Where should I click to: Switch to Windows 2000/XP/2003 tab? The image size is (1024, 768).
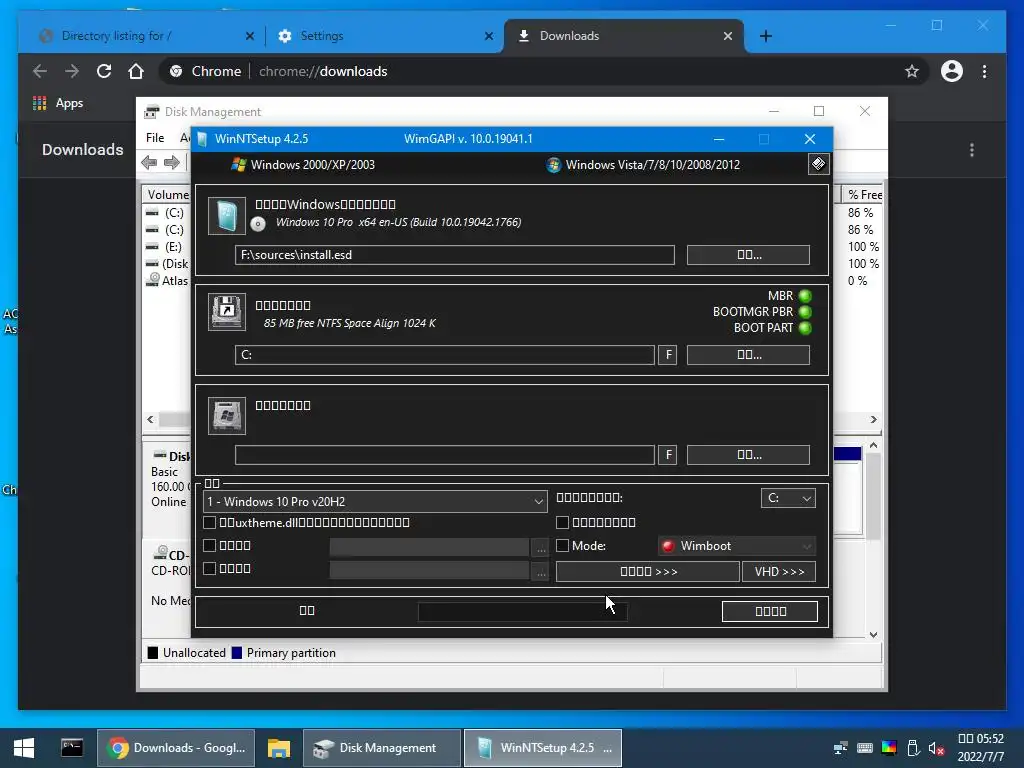click(x=304, y=165)
